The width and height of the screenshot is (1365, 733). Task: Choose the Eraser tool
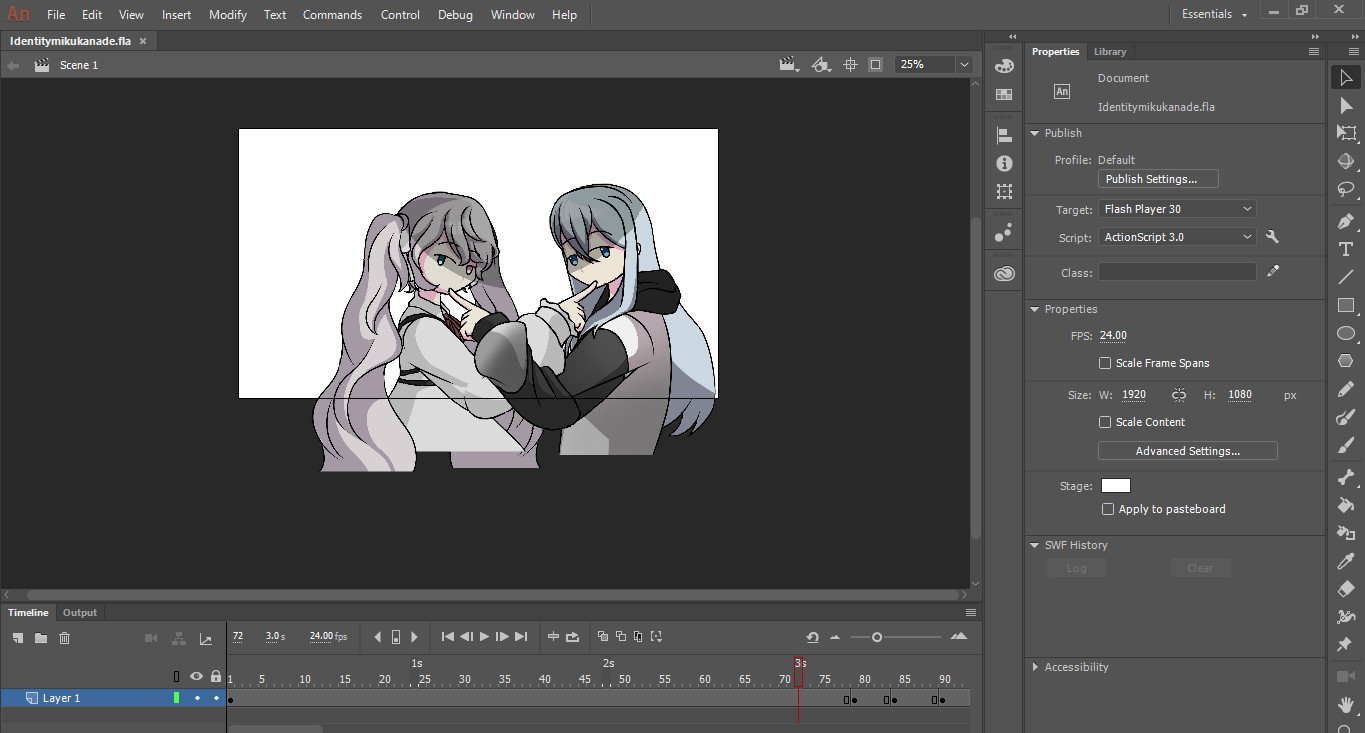tap(1346, 589)
